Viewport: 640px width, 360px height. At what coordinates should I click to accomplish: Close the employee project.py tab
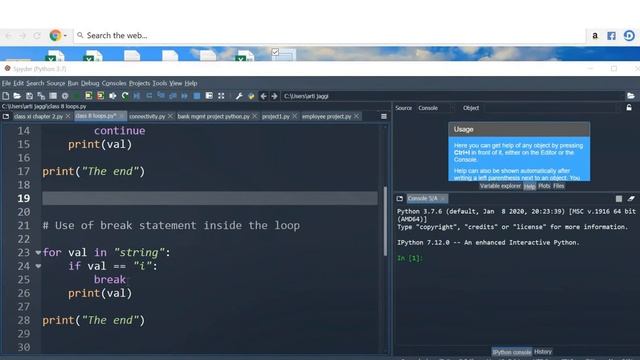(x=356, y=116)
